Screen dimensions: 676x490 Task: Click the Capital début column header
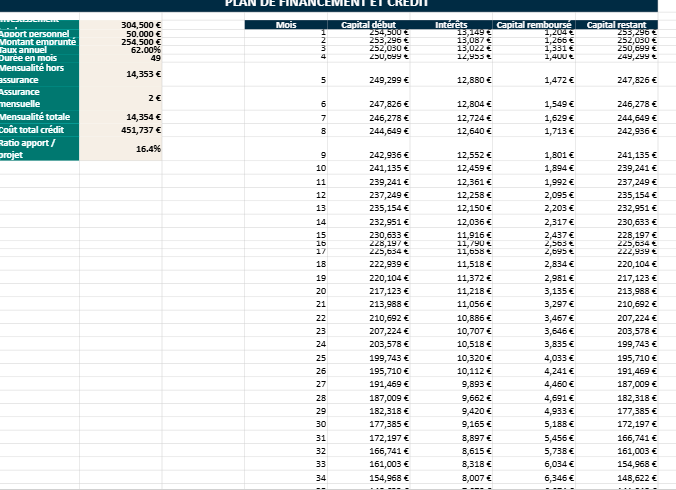tap(369, 25)
